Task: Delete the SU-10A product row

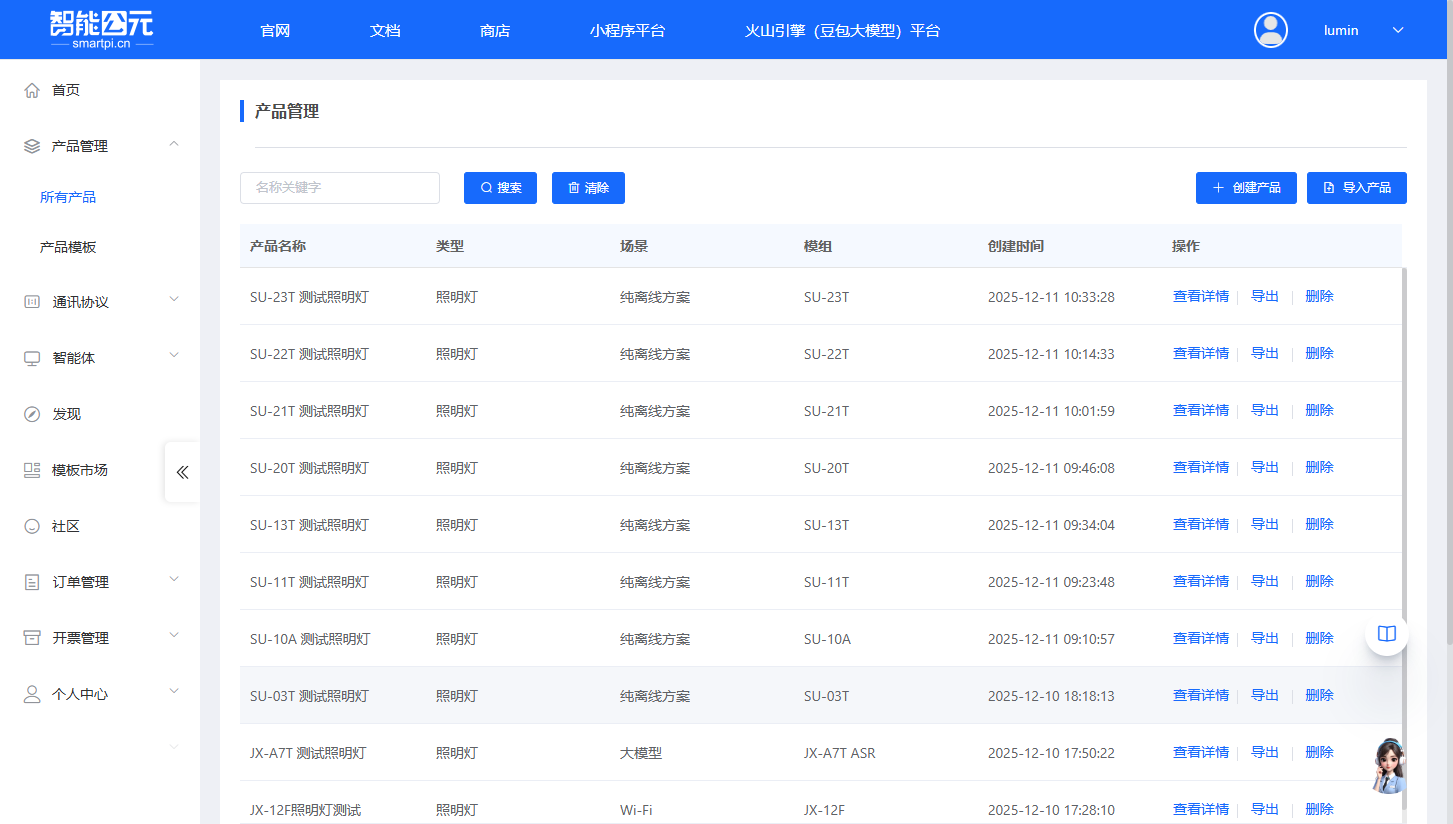Action: point(1319,638)
